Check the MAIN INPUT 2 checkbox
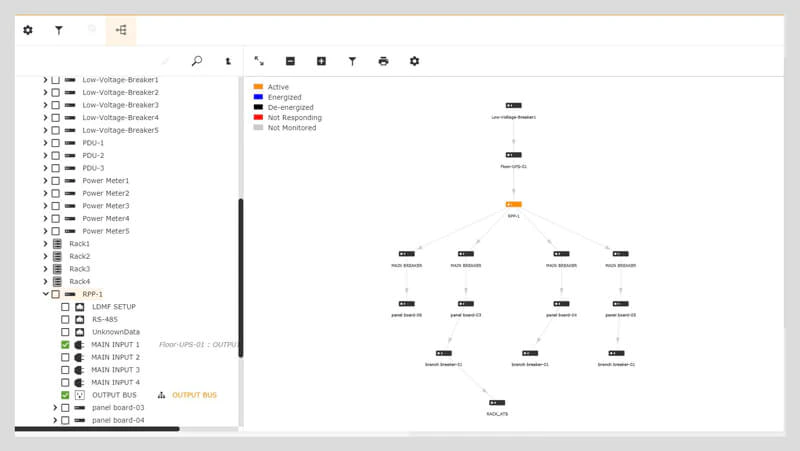Viewport: 800px width, 451px height. click(x=65, y=358)
